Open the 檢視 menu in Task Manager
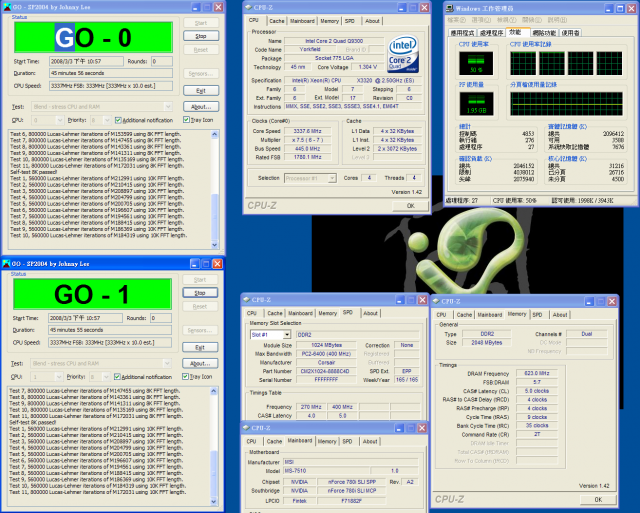This screenshot has height=513, width=640. pos(506,20)
